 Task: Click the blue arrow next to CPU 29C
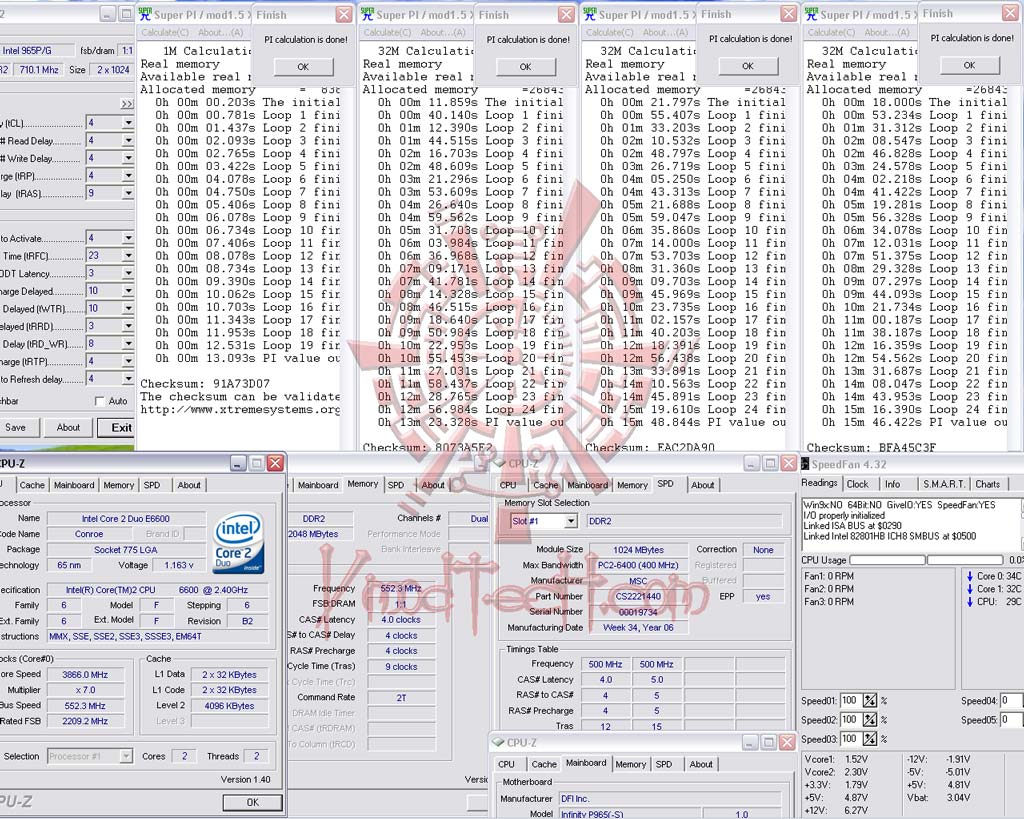(x=970, y=602)
